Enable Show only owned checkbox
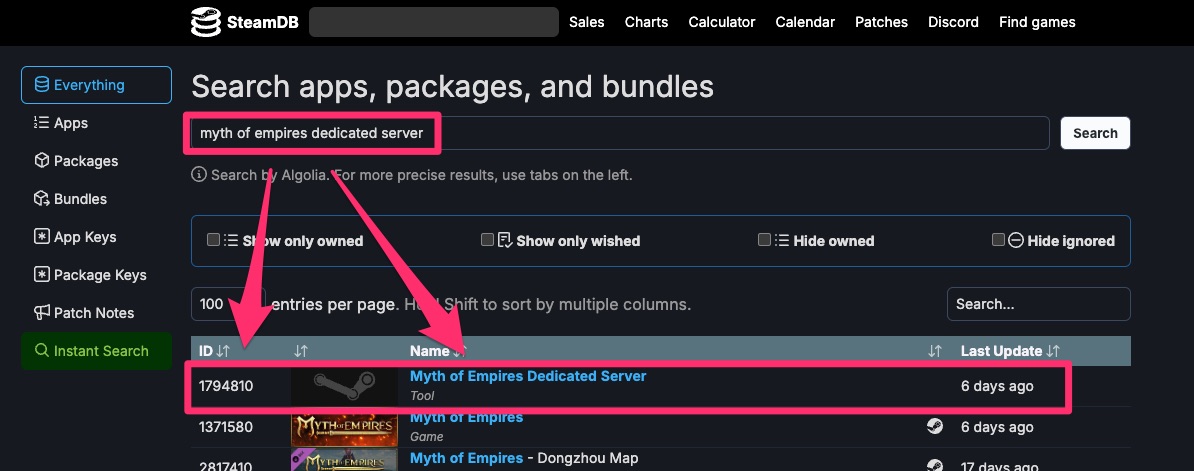The image size is (1194, 471). (x=213, y=240)
